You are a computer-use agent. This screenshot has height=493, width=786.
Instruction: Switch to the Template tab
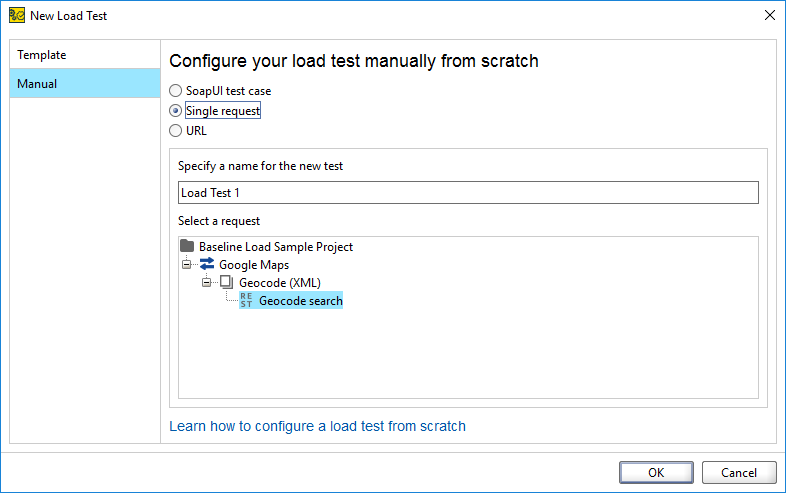click(x=85, y=55)
